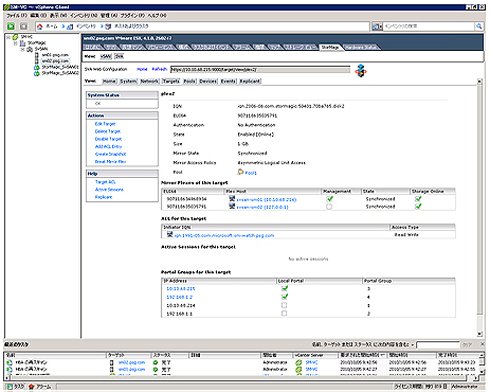Toggle Storage Online check for svsan-sm01

[418, 199]
